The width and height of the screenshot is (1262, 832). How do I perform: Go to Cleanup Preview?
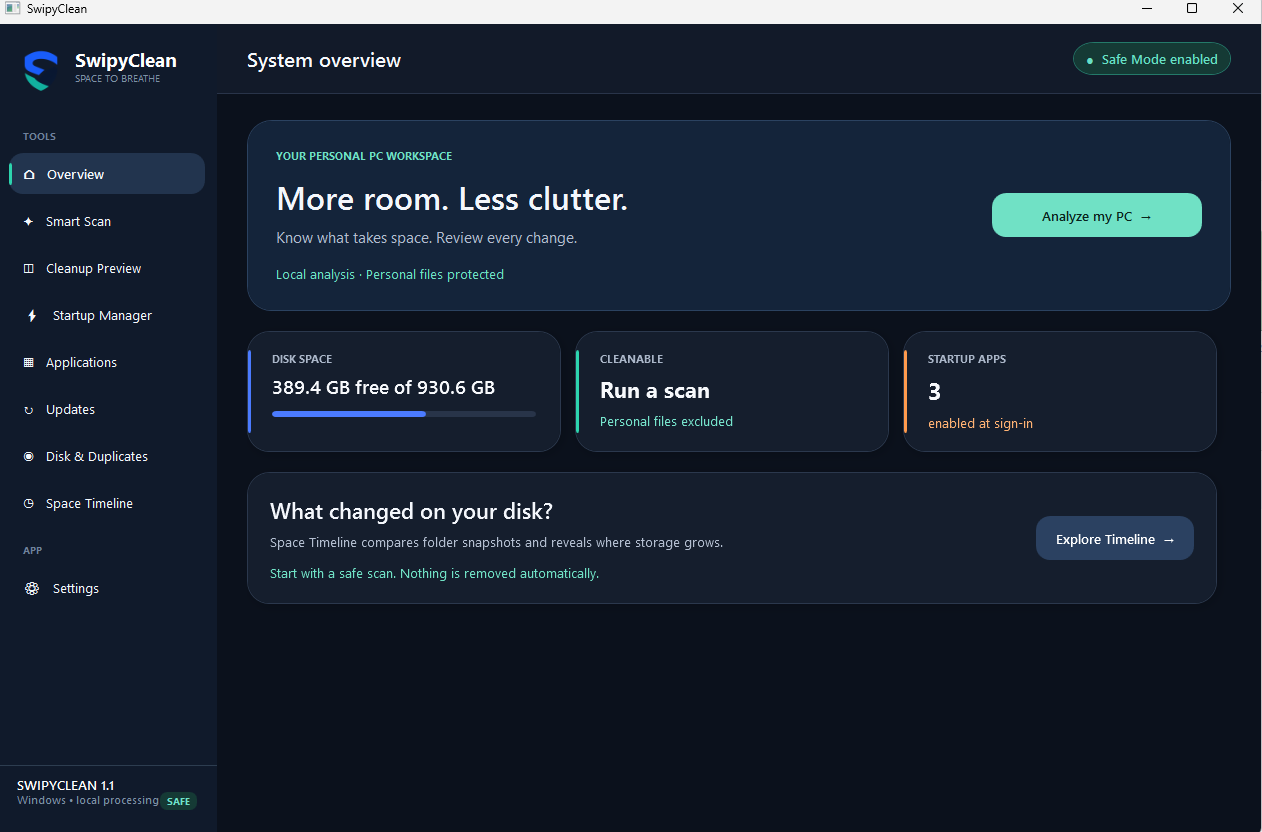(x=107, y=268)
